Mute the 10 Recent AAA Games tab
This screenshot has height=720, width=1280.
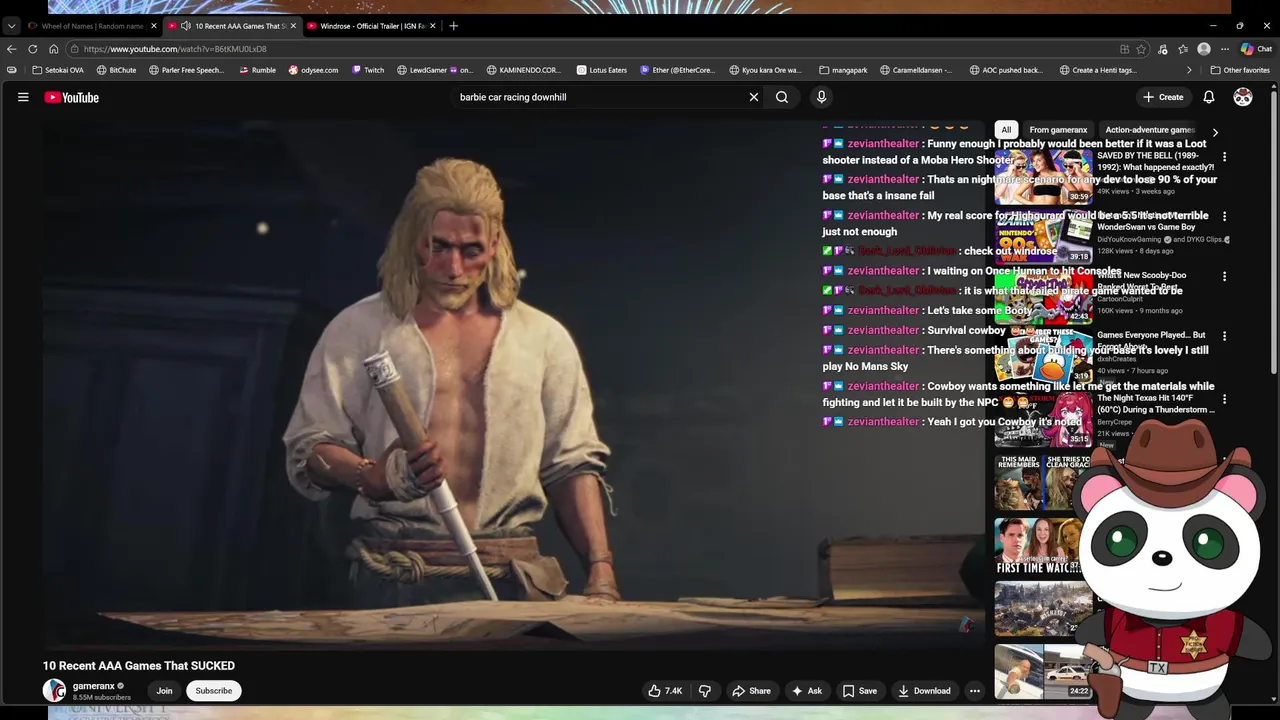click(x=186, y=26)
